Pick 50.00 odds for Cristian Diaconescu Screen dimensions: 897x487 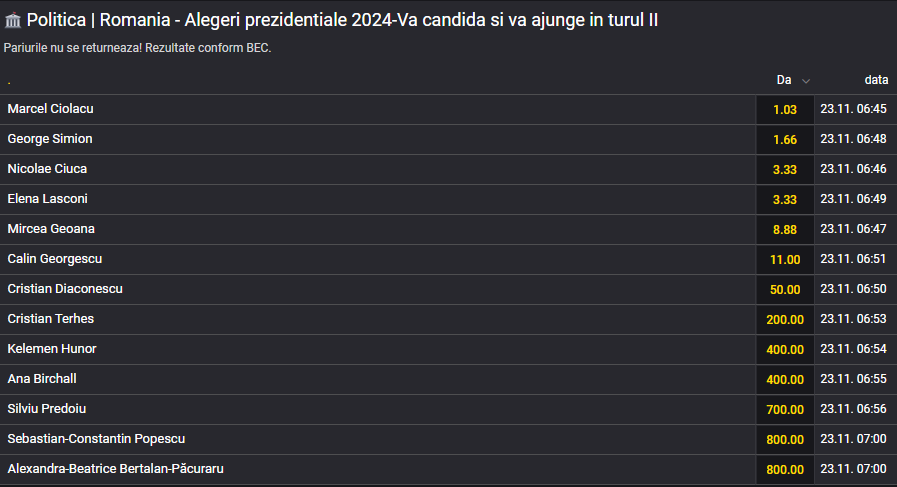pos(785,290)
